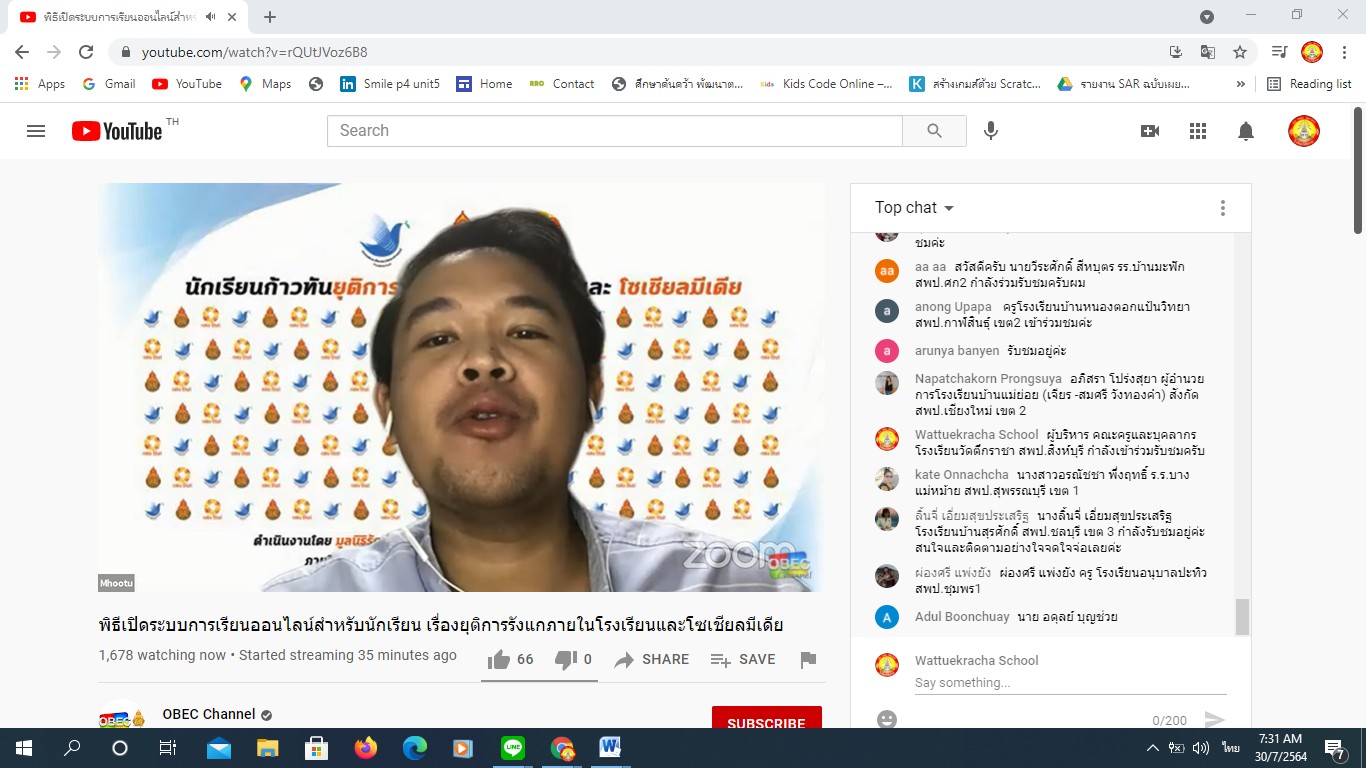
Task: Click chat author kate Onnachcha
Action: click(x=961, y=474)
